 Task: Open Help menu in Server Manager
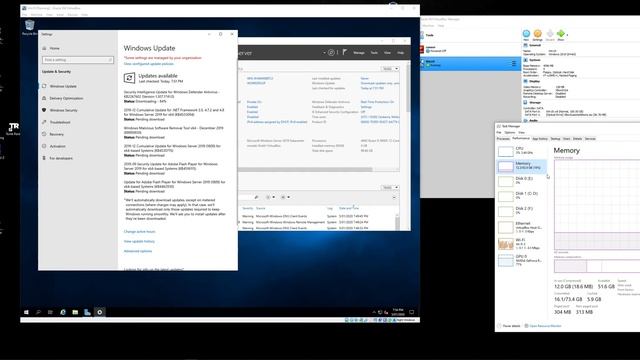401,53
